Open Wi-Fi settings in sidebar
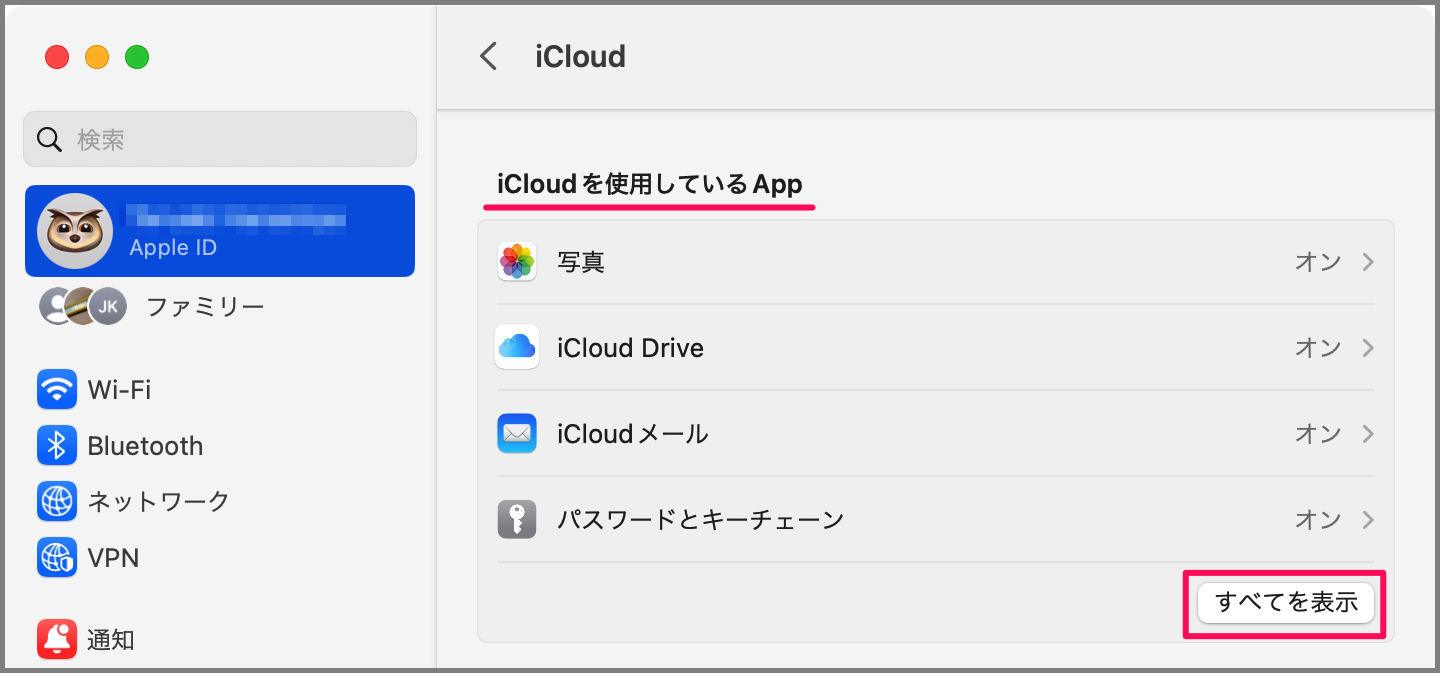This screenshot has width=1440, height=673. point(220,389)
